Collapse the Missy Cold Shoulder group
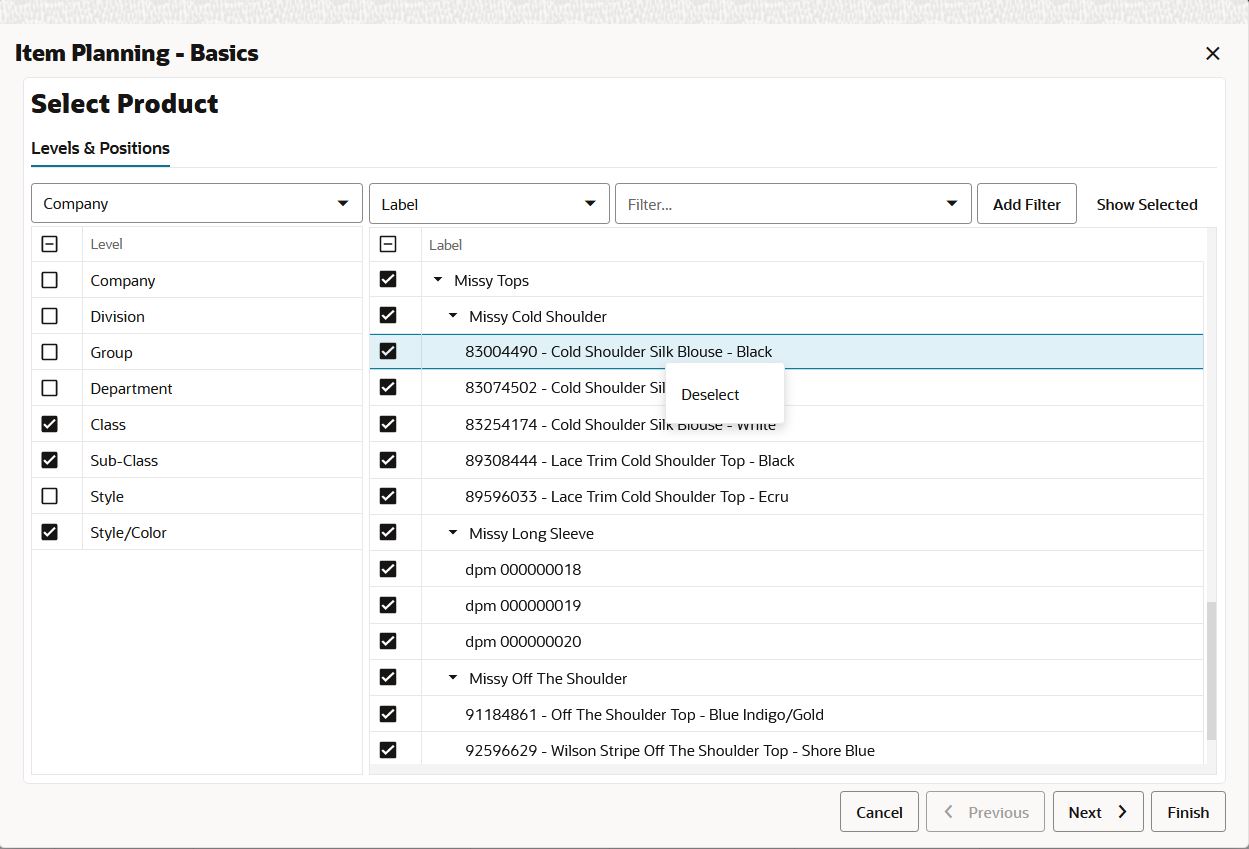 (451, 315)
